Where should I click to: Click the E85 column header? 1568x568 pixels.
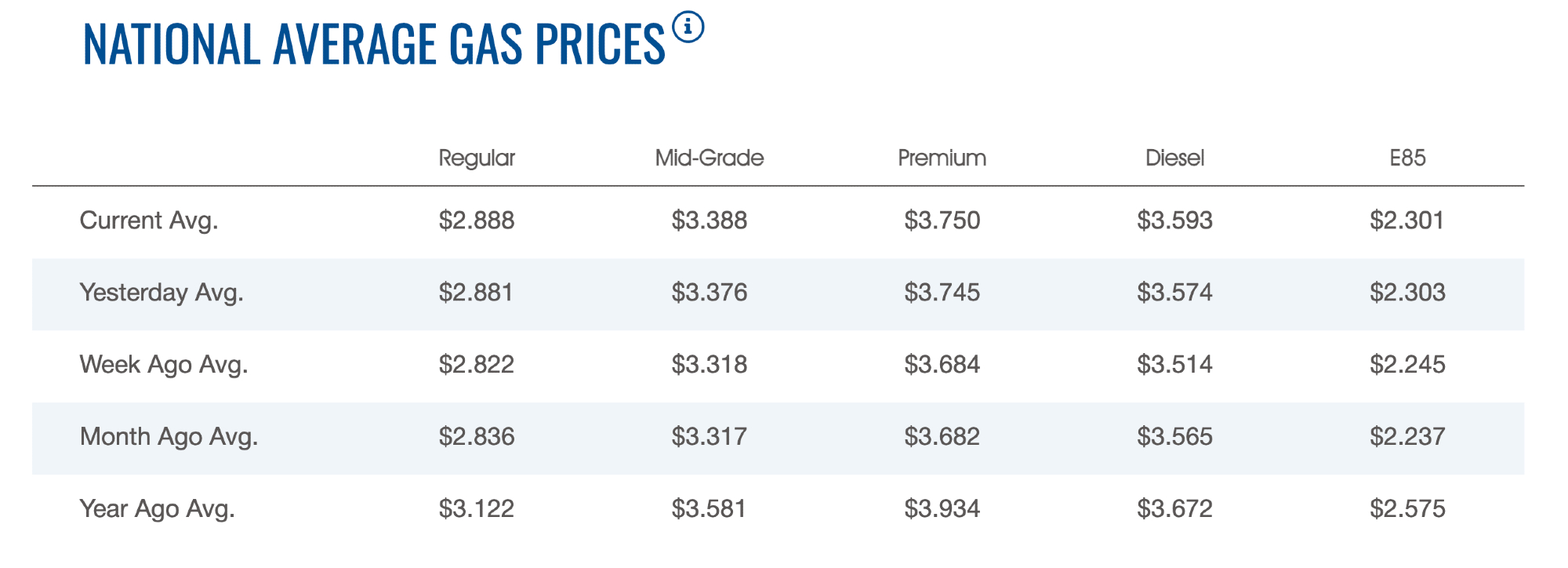(x=1407, y=158)
